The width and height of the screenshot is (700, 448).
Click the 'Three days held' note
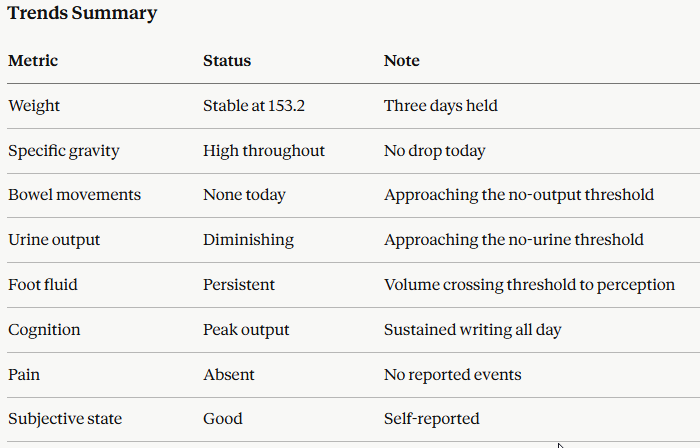pyautogui.click(x=441, y=106)
